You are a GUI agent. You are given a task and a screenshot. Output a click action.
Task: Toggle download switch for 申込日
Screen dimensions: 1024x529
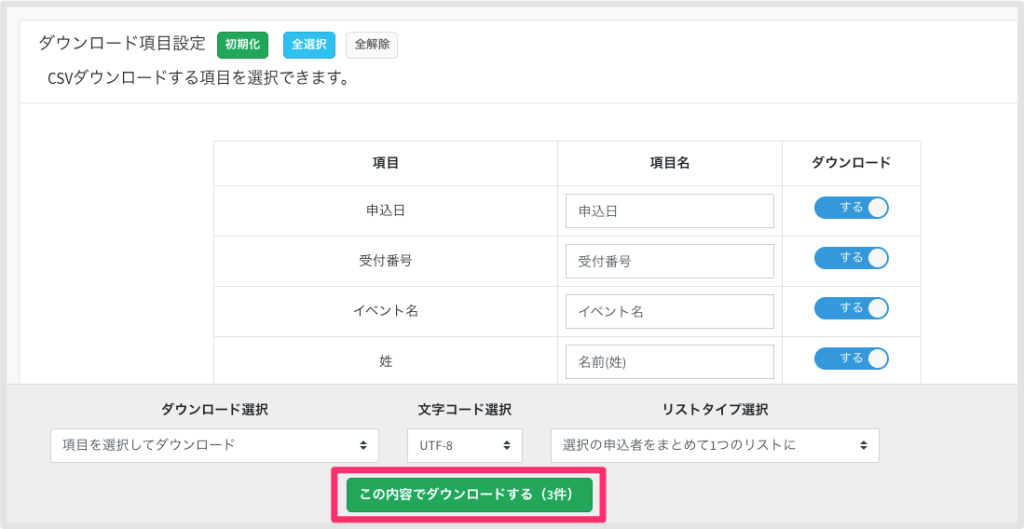coord(851,208)
